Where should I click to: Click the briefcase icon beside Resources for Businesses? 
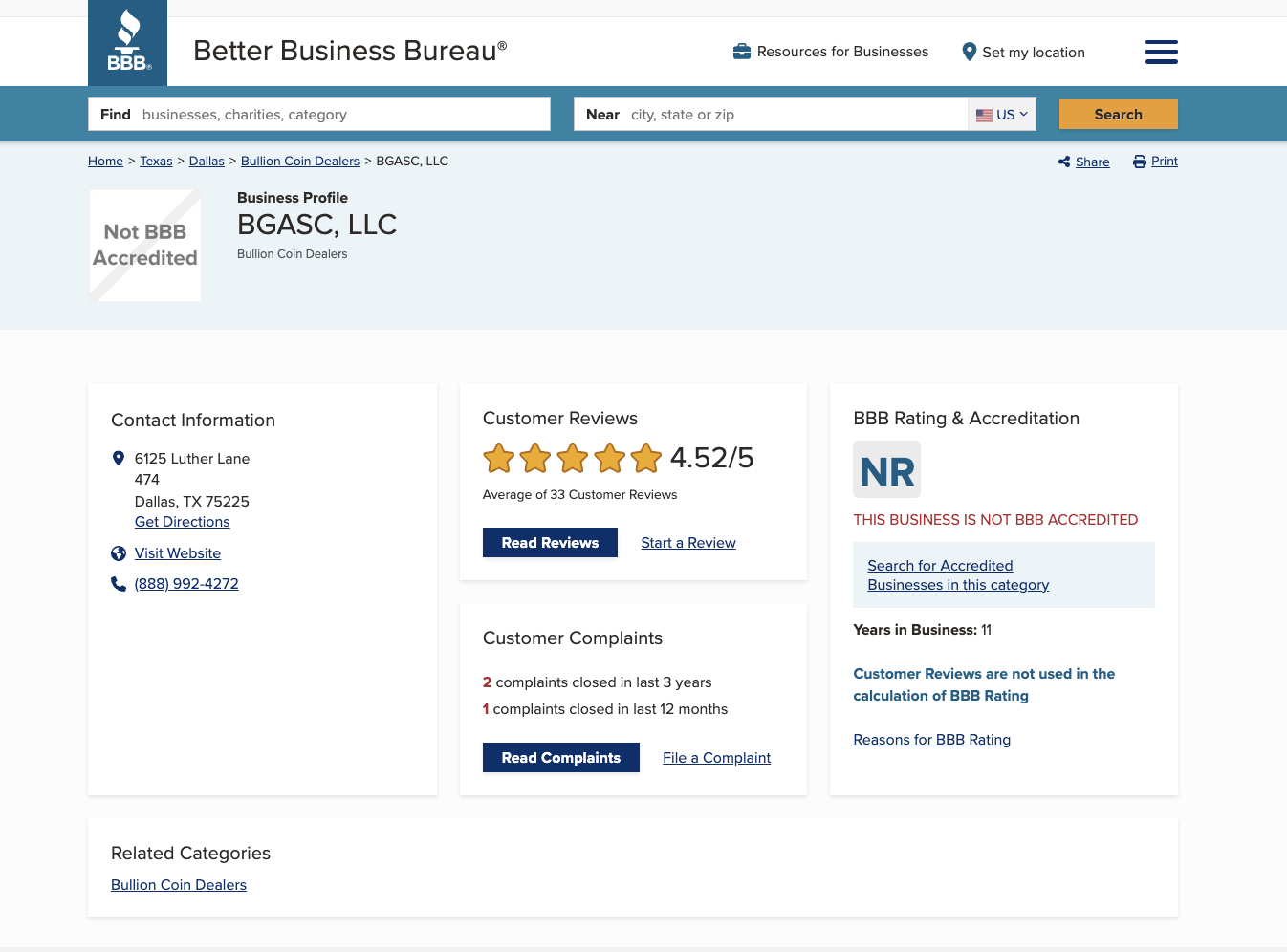pyautogui.click(x=741, y=52)
